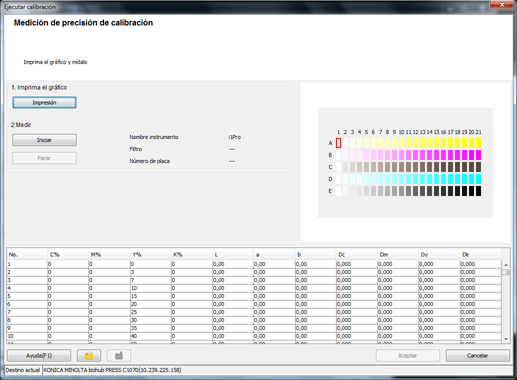
Task: Click the C% column header
Action: pos(68,255)
